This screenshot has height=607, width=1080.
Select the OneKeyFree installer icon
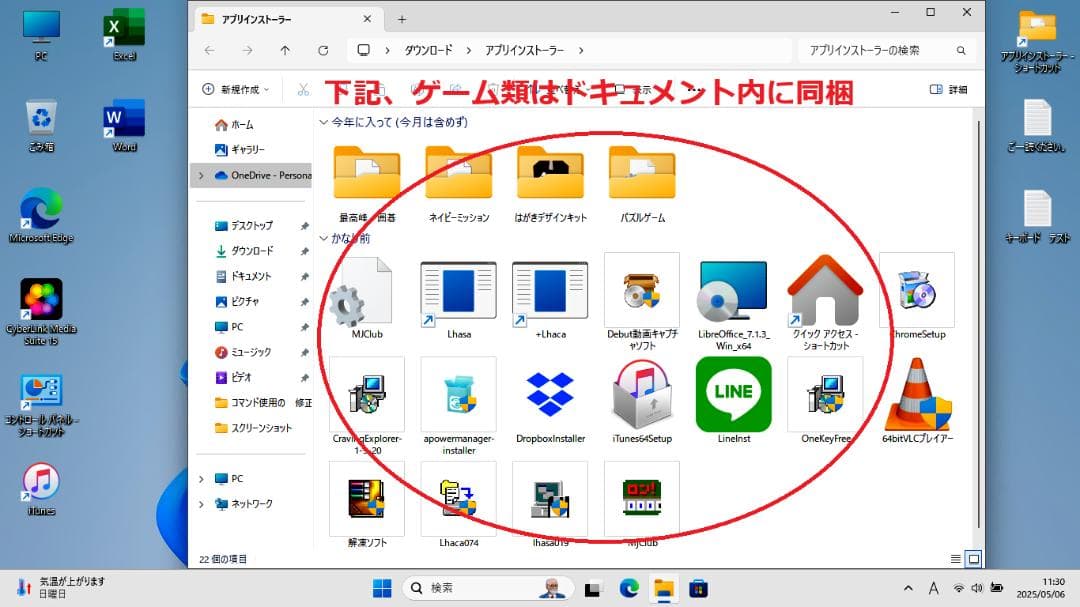825,395
